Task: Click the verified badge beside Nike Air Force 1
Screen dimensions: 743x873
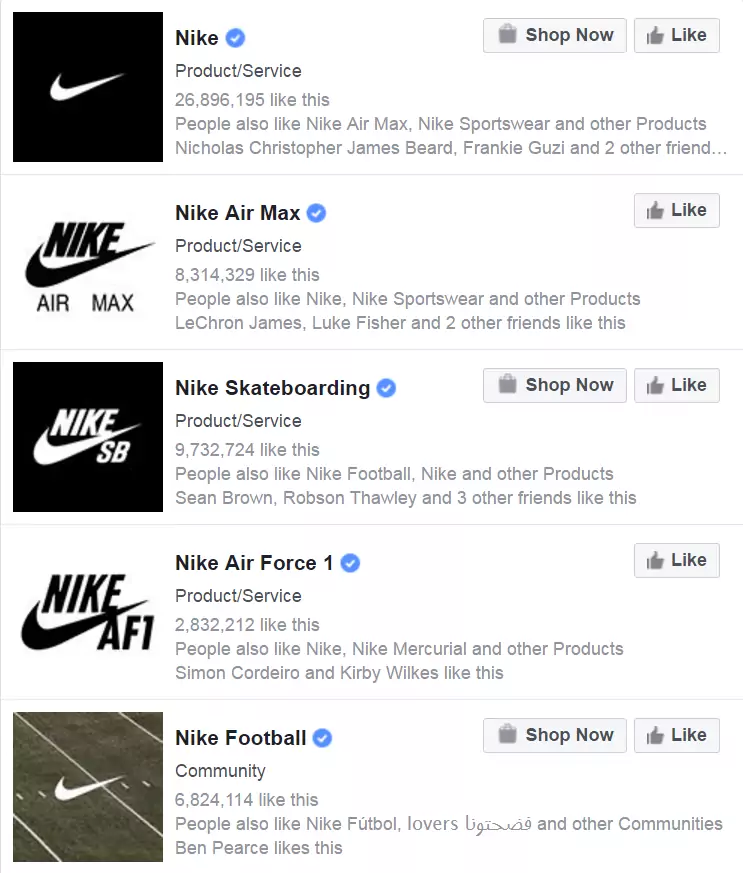Action: click(349, 562)
